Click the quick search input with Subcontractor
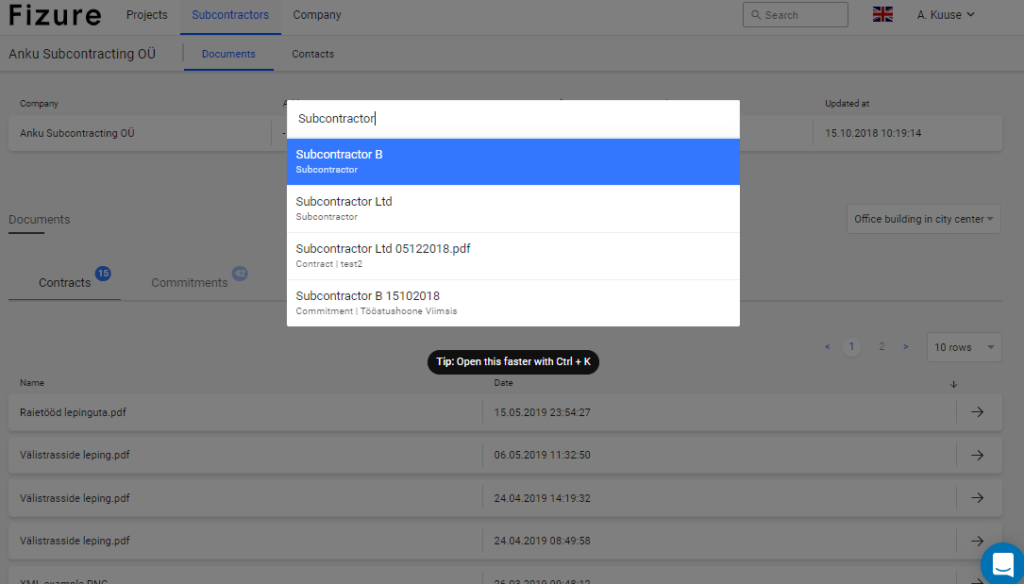This screenshot has height=584, width=1024. click(513, 118)
